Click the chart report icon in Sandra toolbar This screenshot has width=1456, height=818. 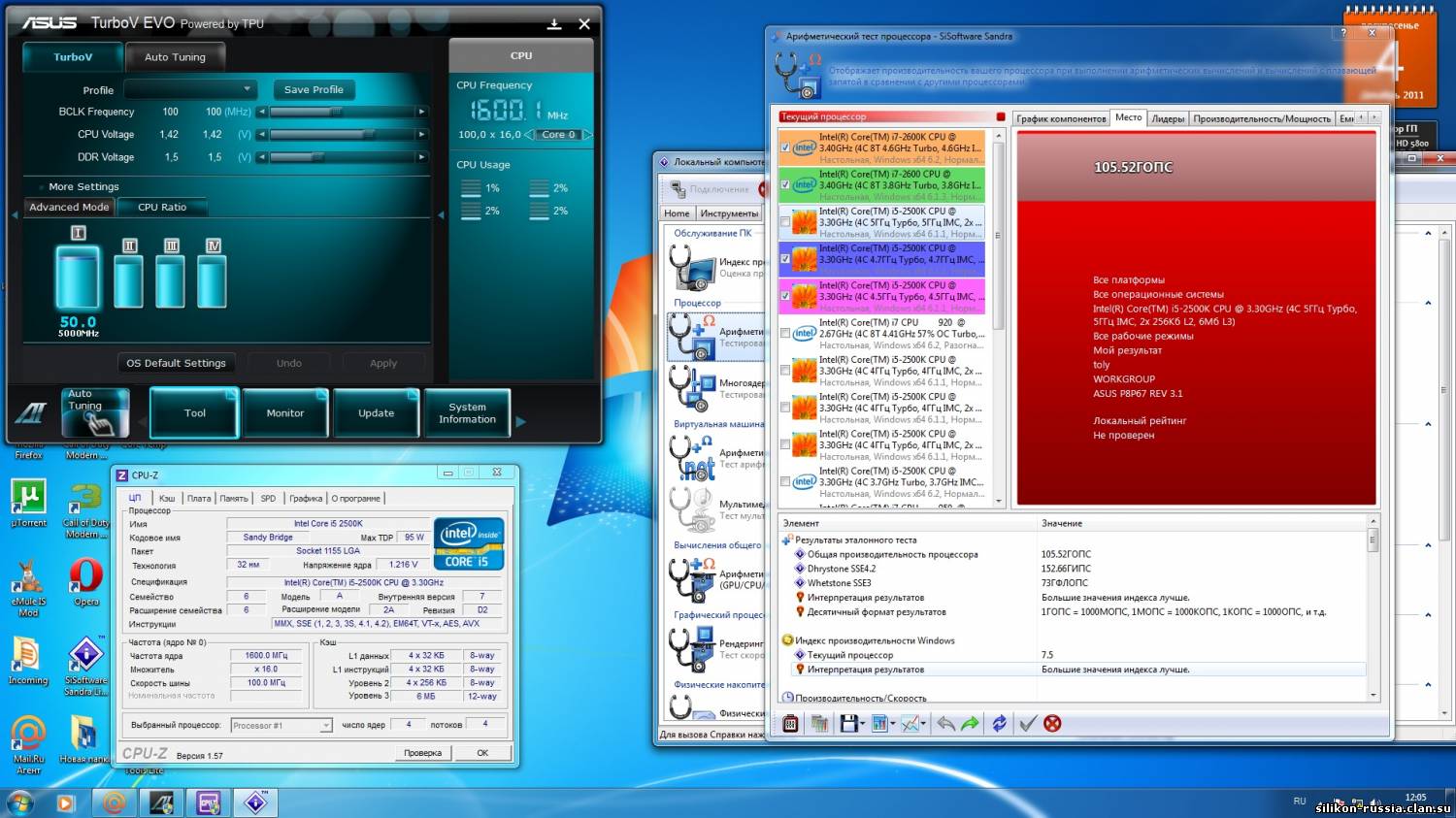pos(878,724)
